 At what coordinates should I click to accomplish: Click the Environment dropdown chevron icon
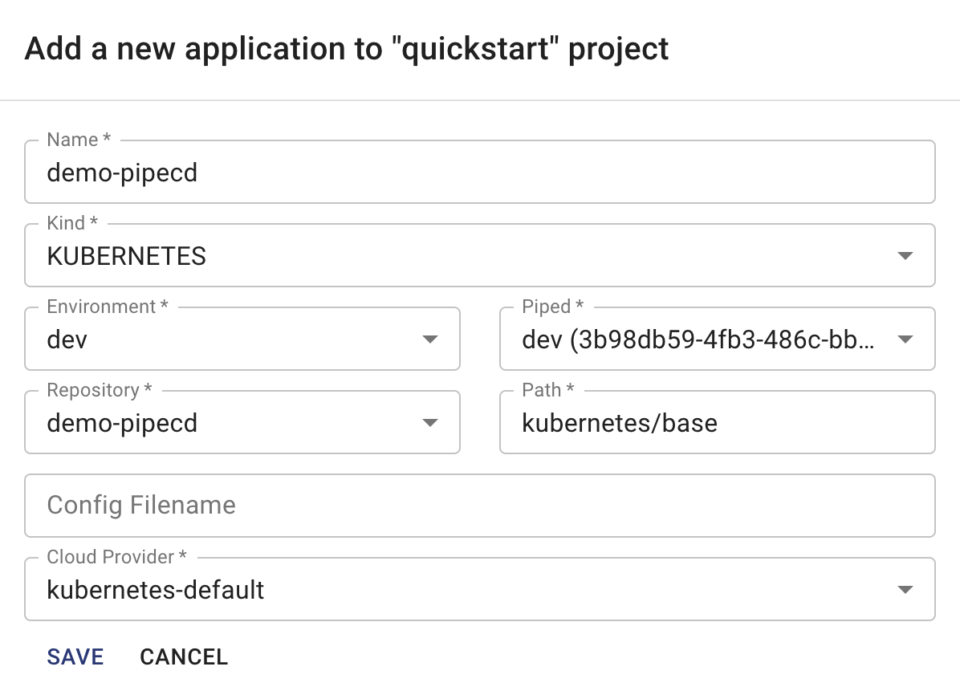pos(432,339)
